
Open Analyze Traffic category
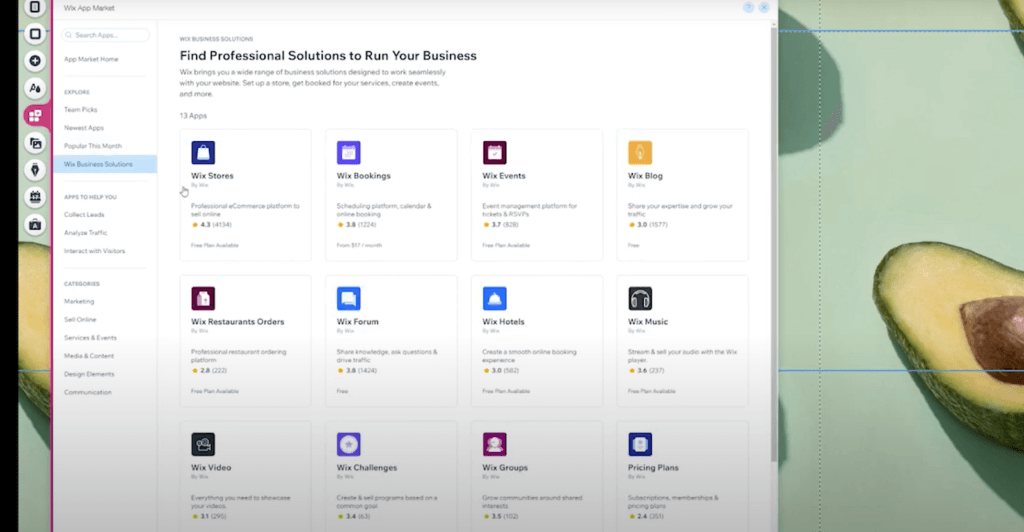(86, 233)
